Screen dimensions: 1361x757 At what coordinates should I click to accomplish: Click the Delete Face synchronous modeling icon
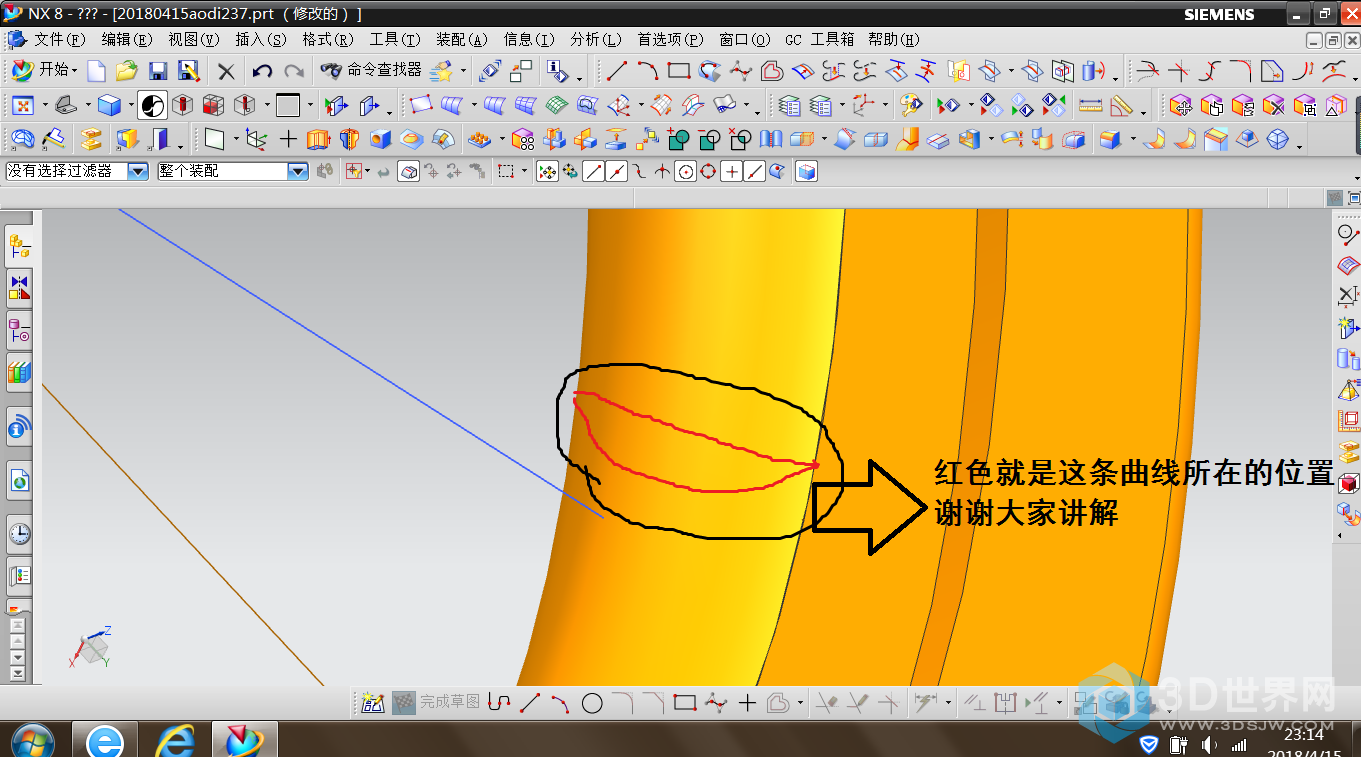pyautogui.click(x=1274, y=105)
